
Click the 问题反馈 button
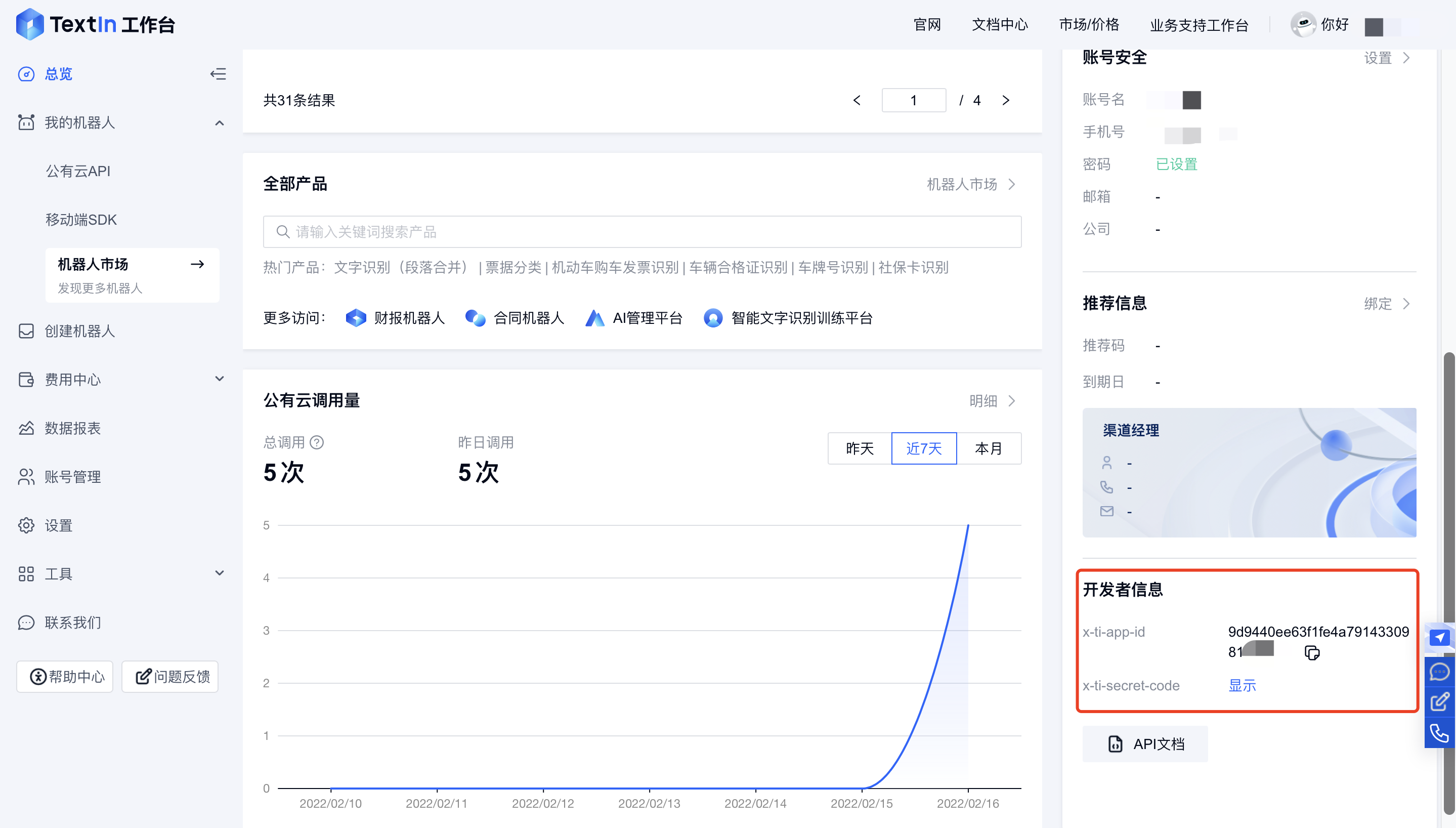point(170,677)
